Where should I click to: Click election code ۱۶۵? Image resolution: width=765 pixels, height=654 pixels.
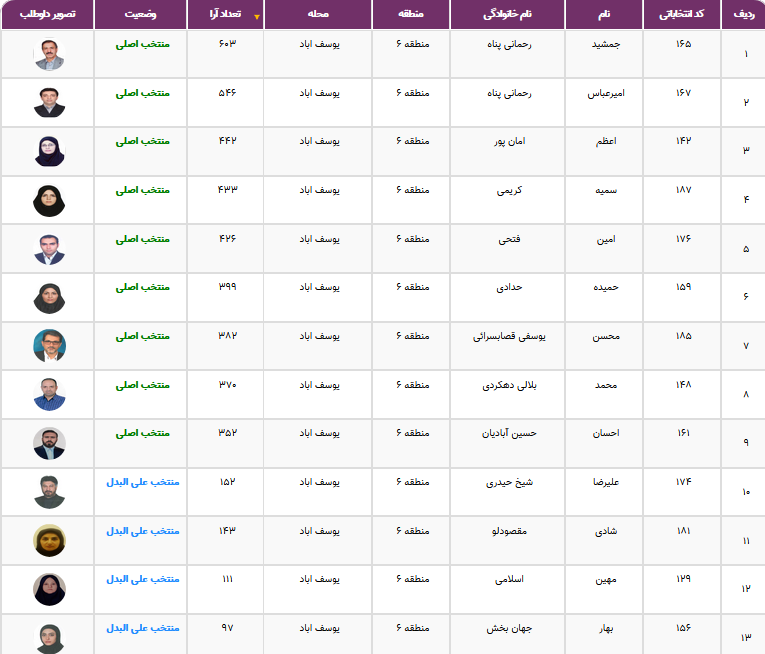tap(683, 43)
